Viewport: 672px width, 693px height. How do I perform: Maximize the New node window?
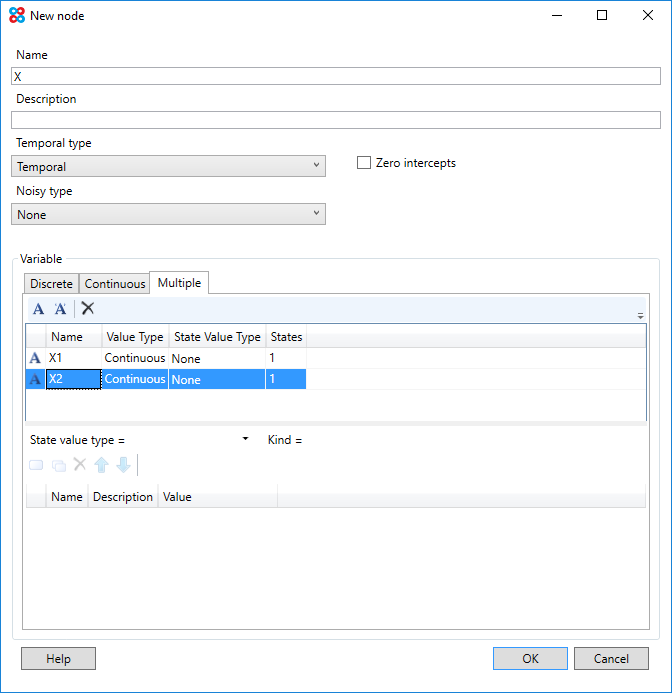602,15
